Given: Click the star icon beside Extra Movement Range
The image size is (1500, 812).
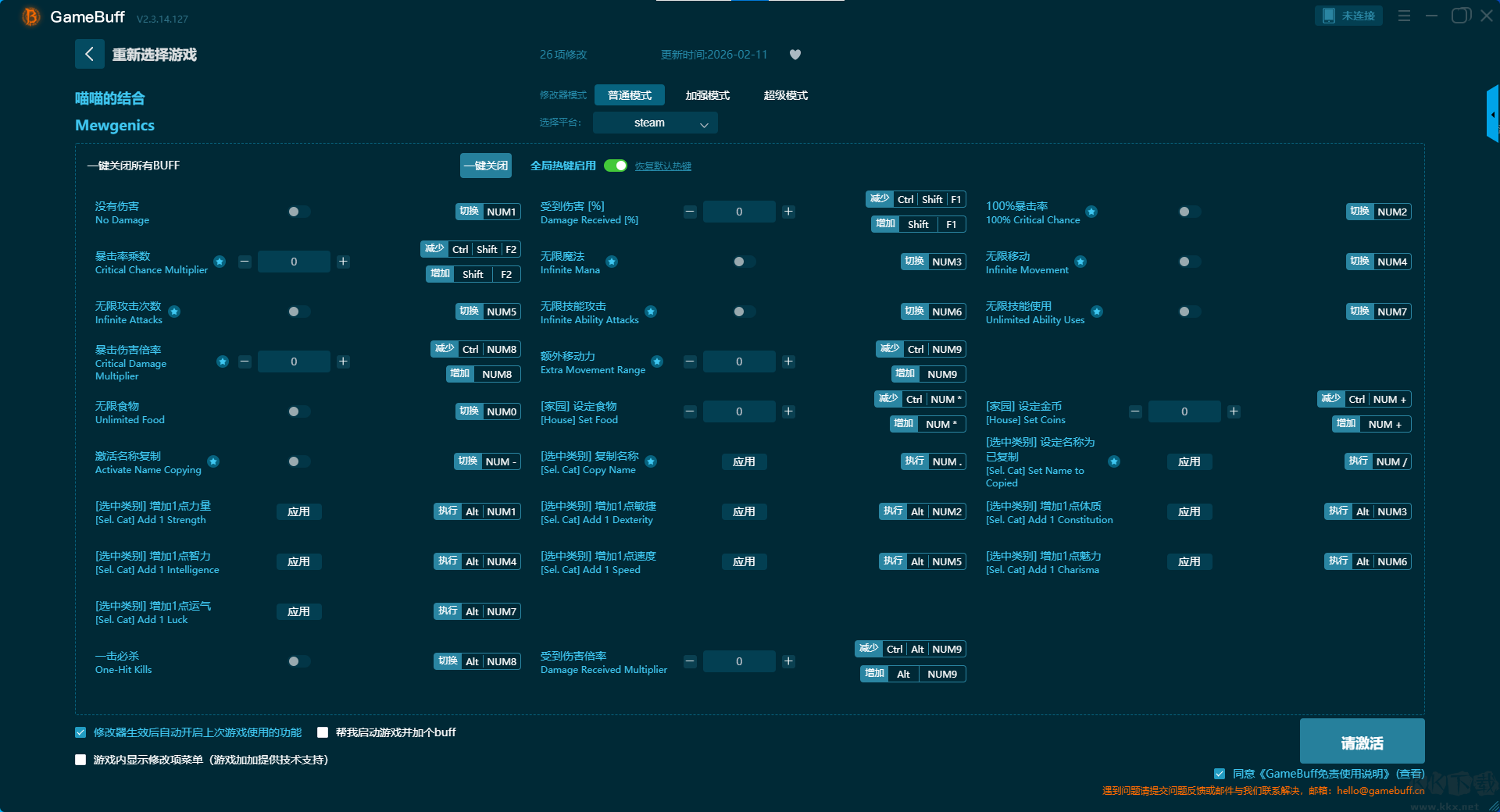Looking at the screenshot, I should click(657, 361).
